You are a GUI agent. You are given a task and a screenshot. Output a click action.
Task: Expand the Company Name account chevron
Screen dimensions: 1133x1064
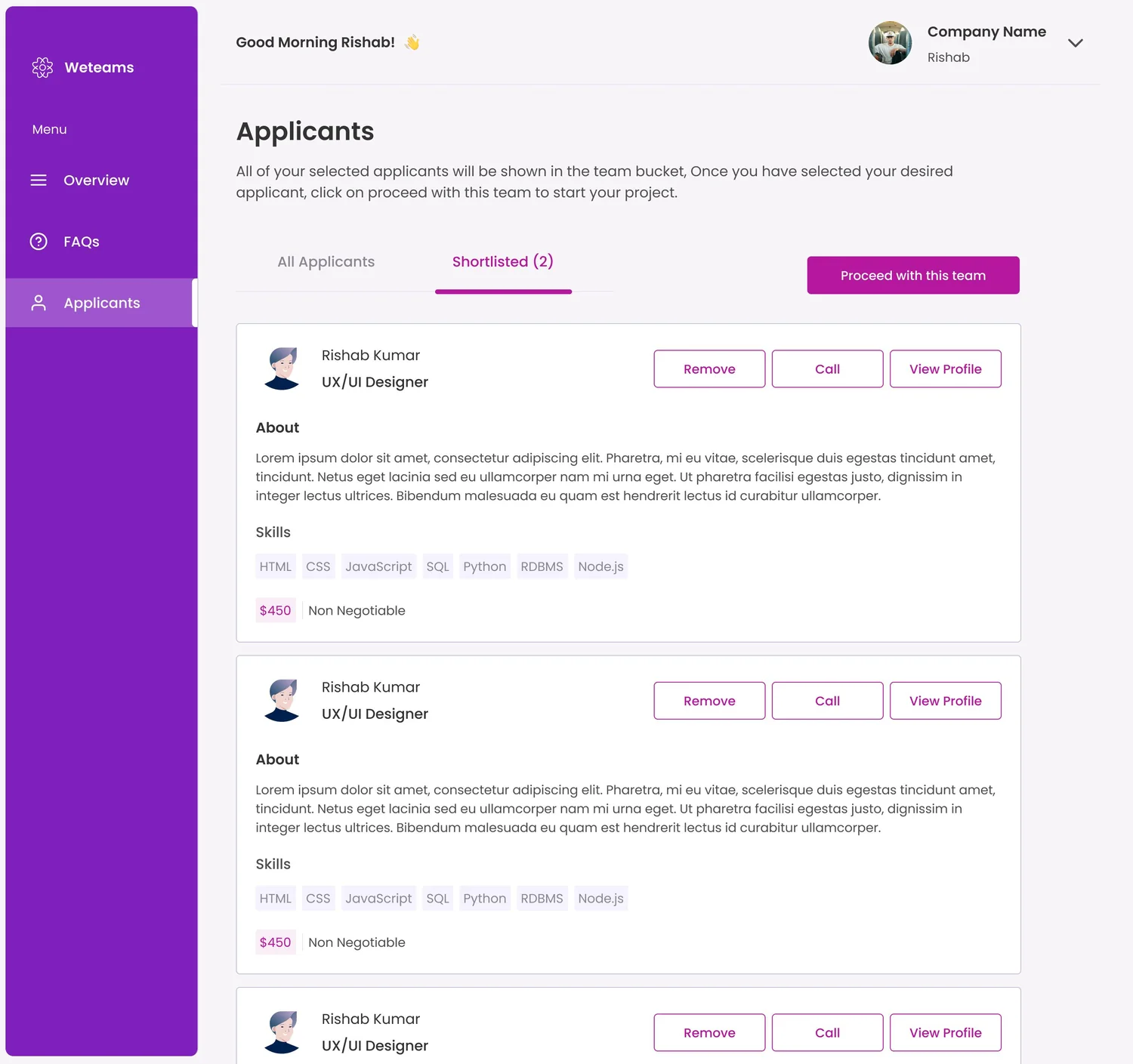pos(1076,43)
